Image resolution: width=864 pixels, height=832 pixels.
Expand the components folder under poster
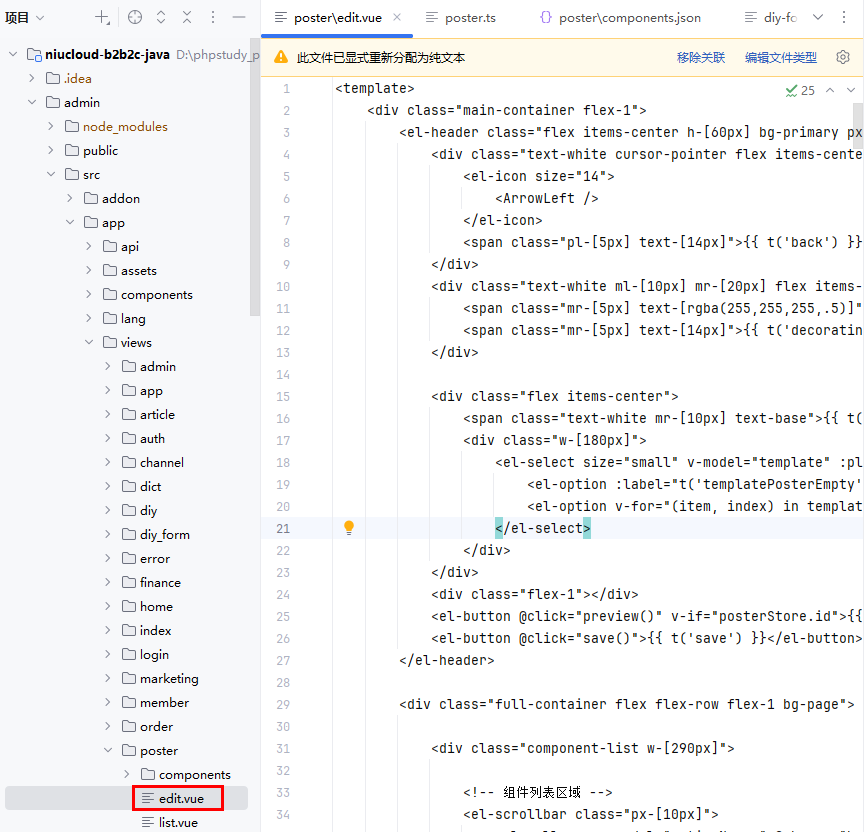coord(127,775)
